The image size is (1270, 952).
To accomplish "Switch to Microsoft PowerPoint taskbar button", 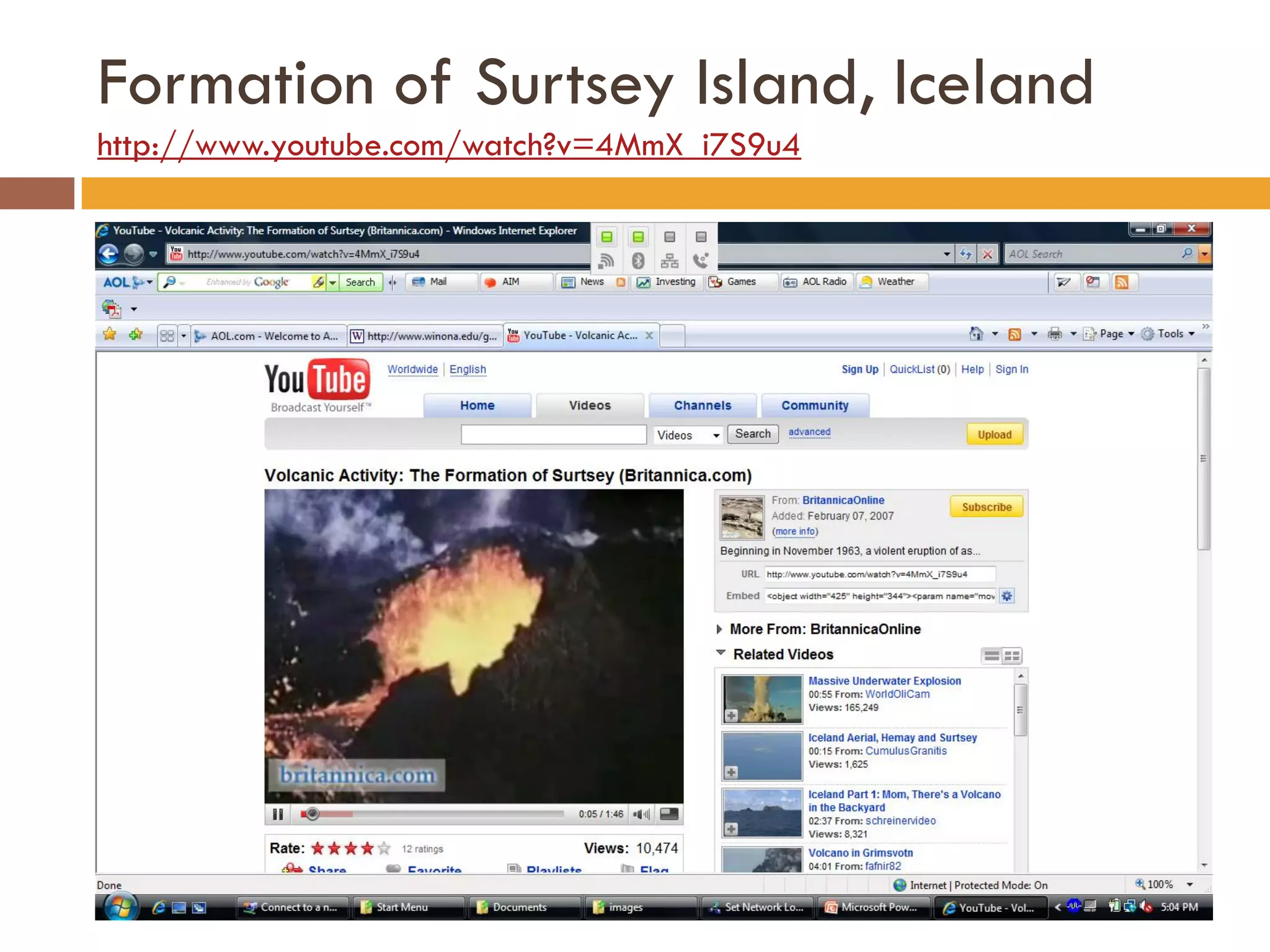I will (873, 907).
